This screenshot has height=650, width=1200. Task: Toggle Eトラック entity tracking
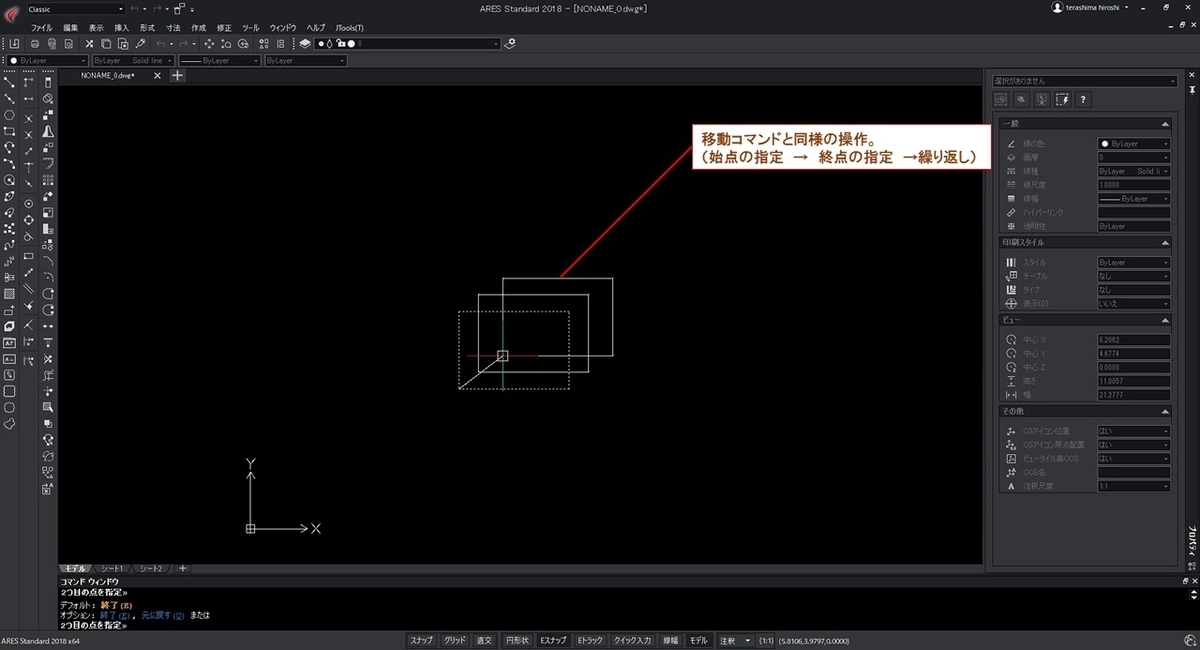click(x=590, y=640)
